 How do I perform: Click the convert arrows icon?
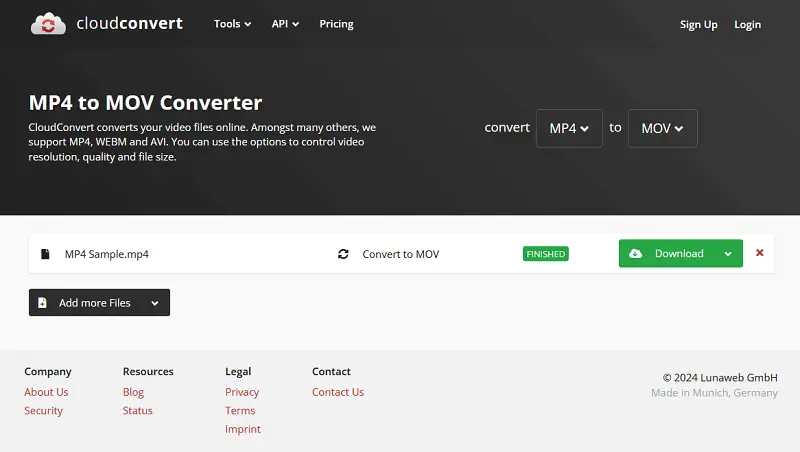coord(343,254)
